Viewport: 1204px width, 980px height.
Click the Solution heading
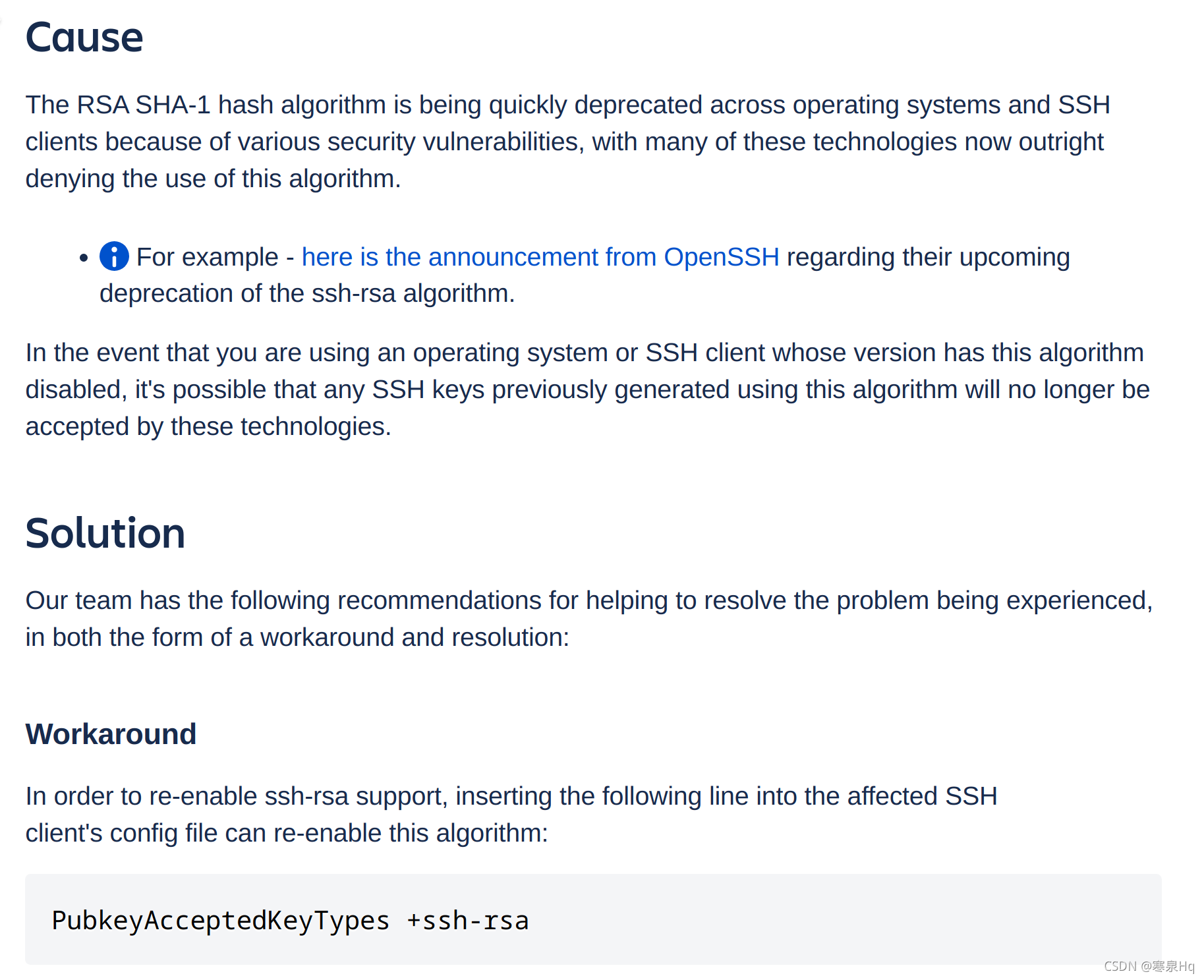105,533
